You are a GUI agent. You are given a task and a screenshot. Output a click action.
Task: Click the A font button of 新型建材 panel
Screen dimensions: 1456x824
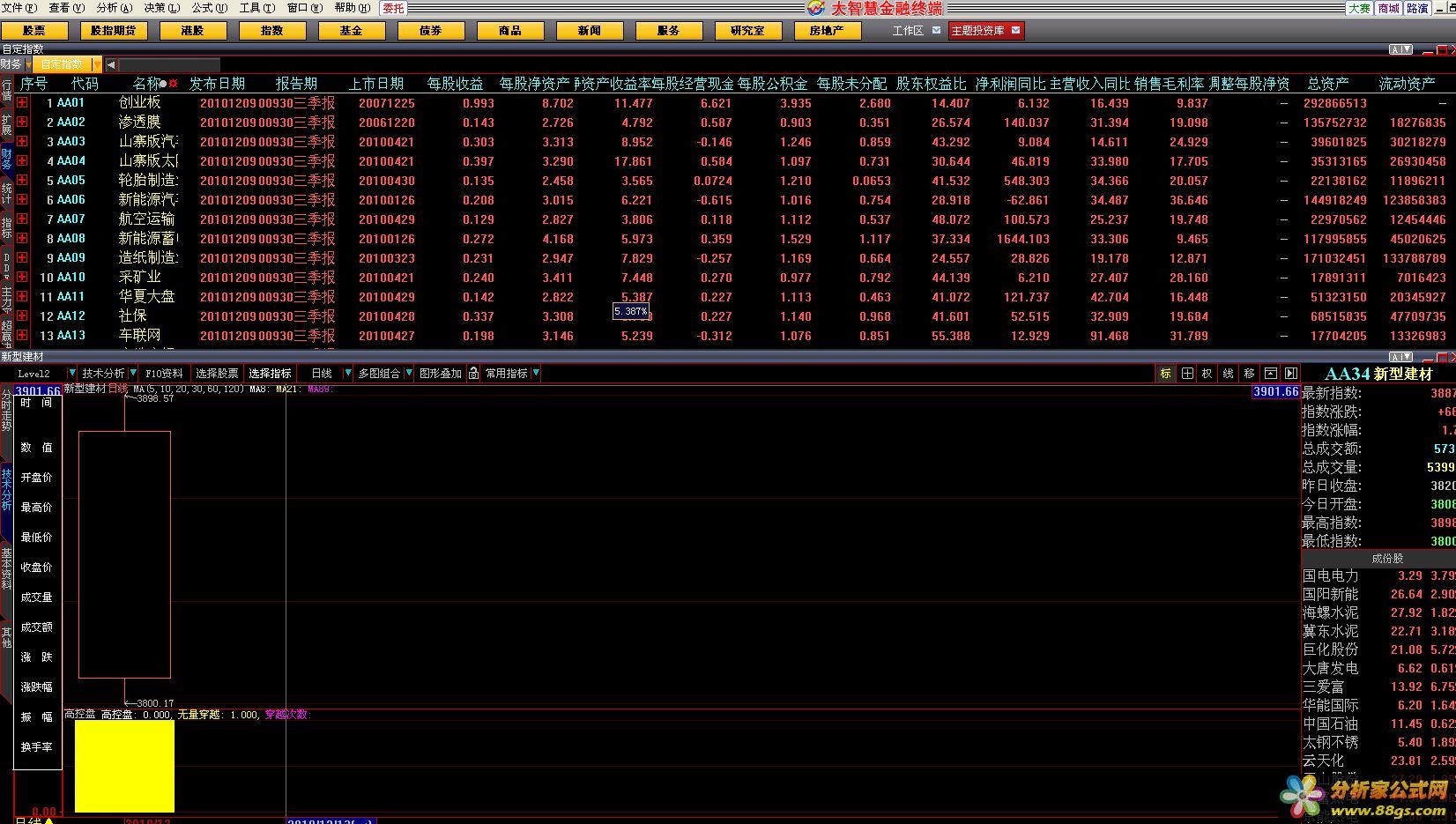[1395, 357]
